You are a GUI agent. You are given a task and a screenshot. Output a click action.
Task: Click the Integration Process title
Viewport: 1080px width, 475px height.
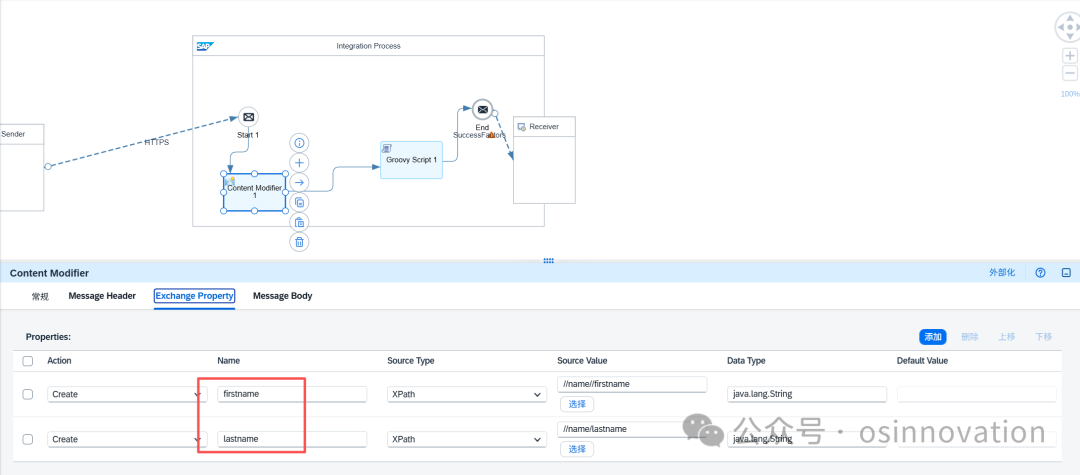(x=368, y=46)
